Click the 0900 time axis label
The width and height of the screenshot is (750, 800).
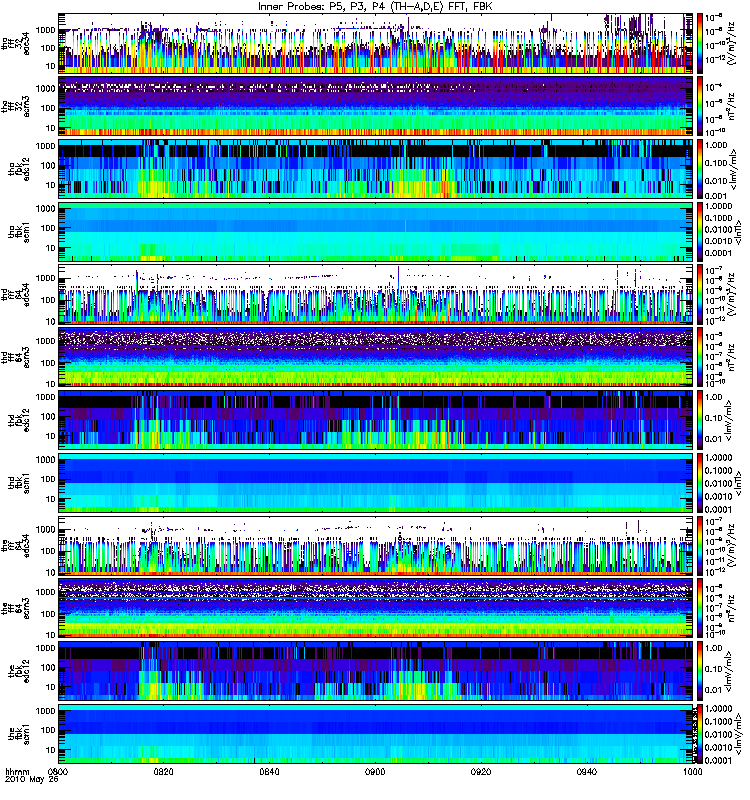coord(375,771)
